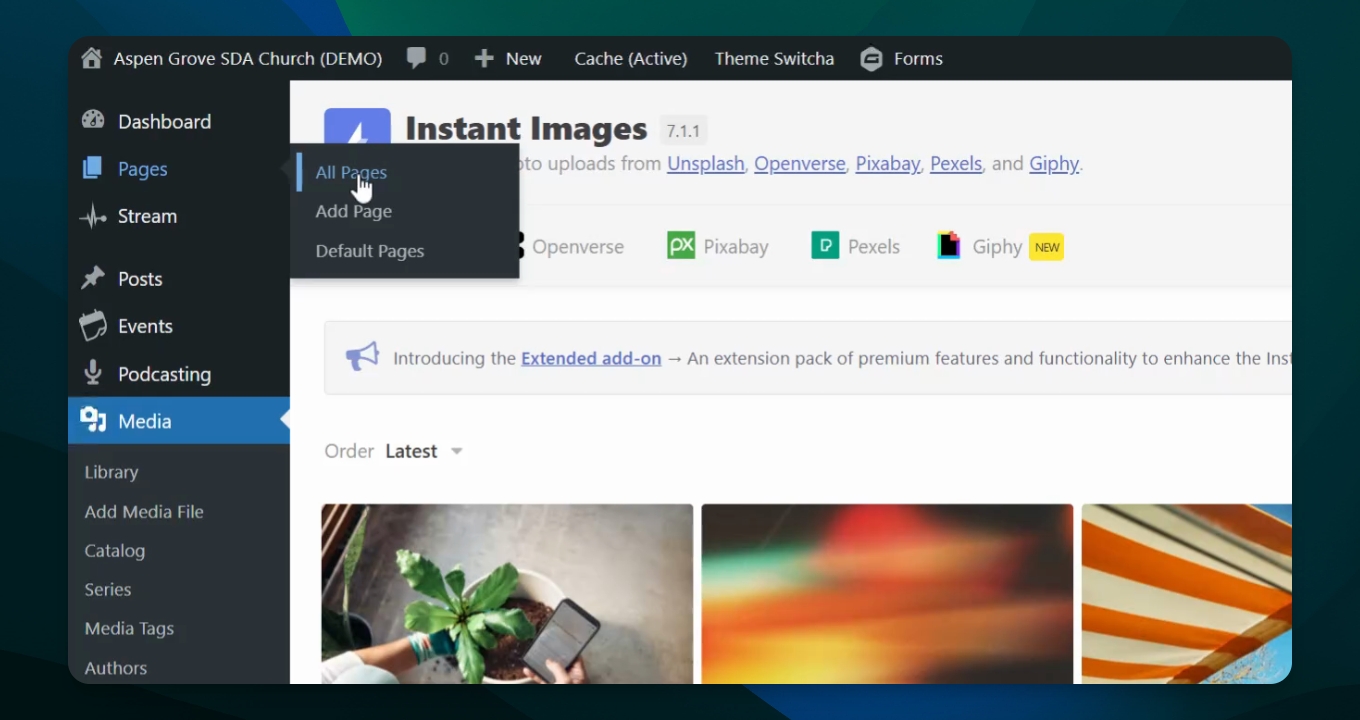Click the home icon in the admin bar
The height and width of the screenshot is (720, 1360).
pyautogui.click(x=91, y=58)
